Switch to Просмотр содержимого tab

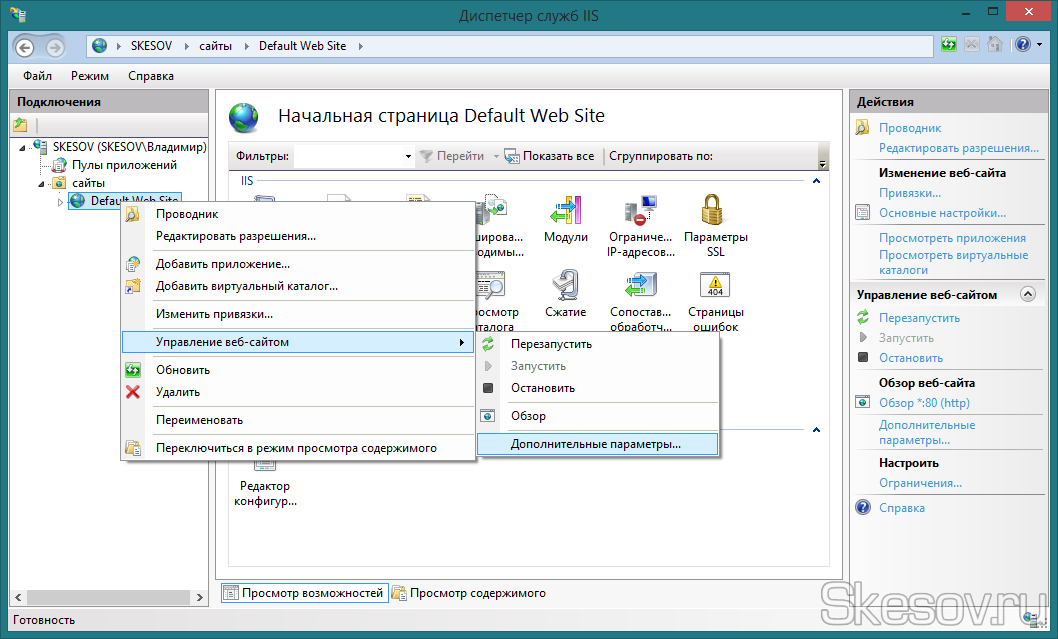coord(469,593)
